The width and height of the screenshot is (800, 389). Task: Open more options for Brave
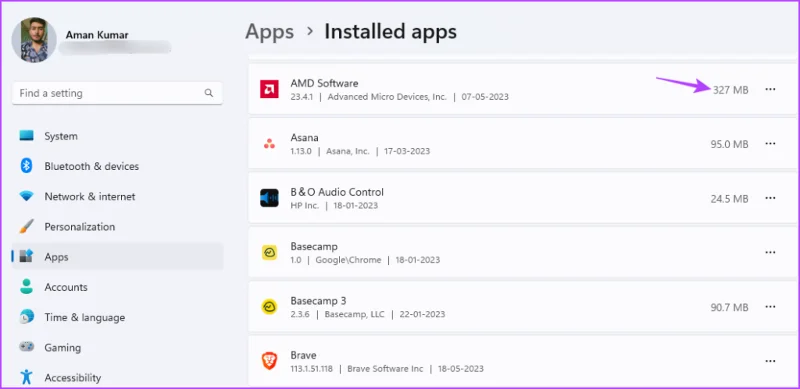point(770,361)
